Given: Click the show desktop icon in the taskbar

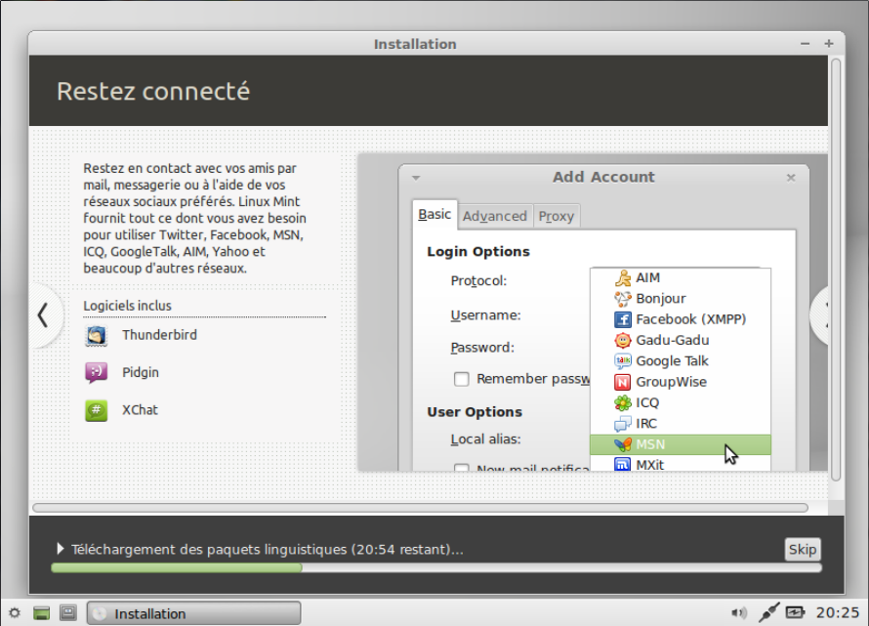Looking at the screenshot, I should 42,613.
